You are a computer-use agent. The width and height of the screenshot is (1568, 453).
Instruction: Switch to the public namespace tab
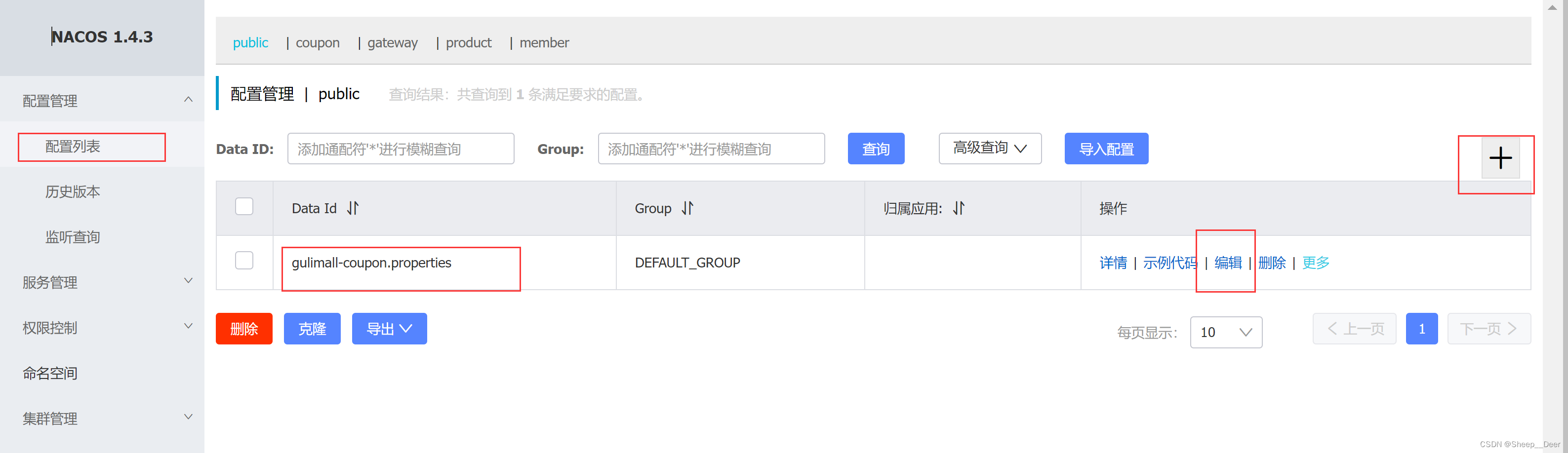pos(250,42)
